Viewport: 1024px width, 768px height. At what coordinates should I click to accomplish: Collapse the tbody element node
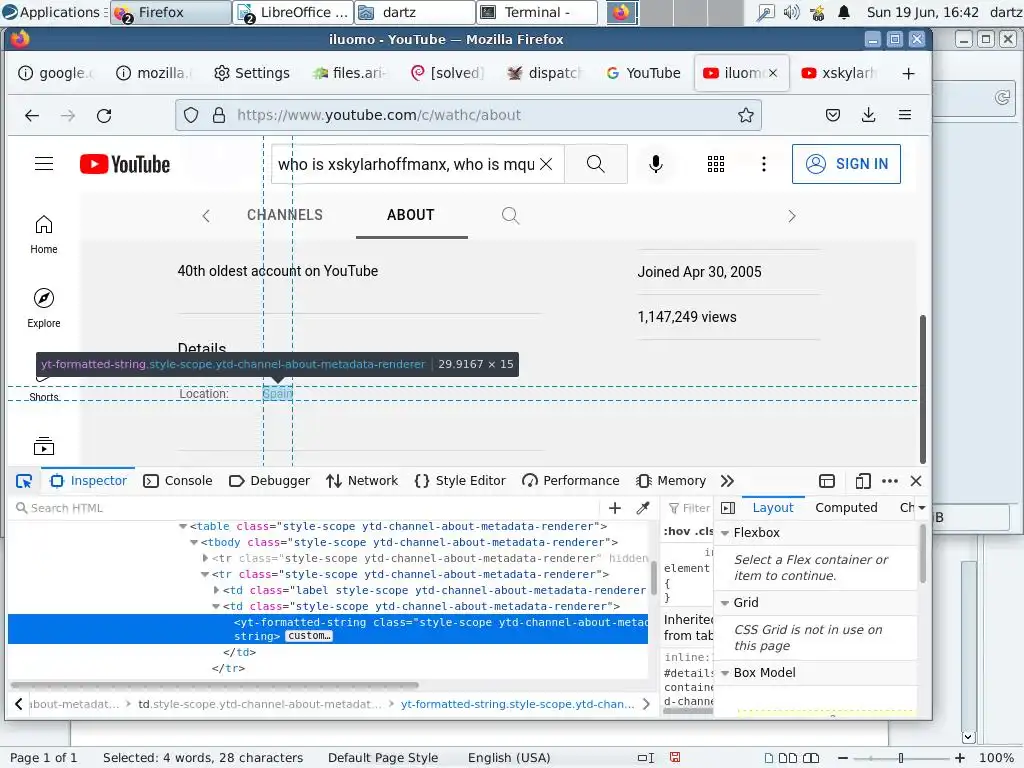[194, 543]
